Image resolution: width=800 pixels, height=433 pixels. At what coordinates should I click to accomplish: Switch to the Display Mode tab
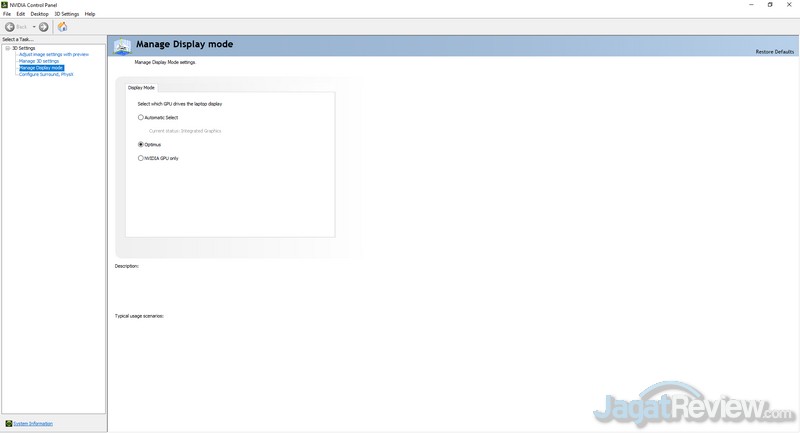coord(141,88)
